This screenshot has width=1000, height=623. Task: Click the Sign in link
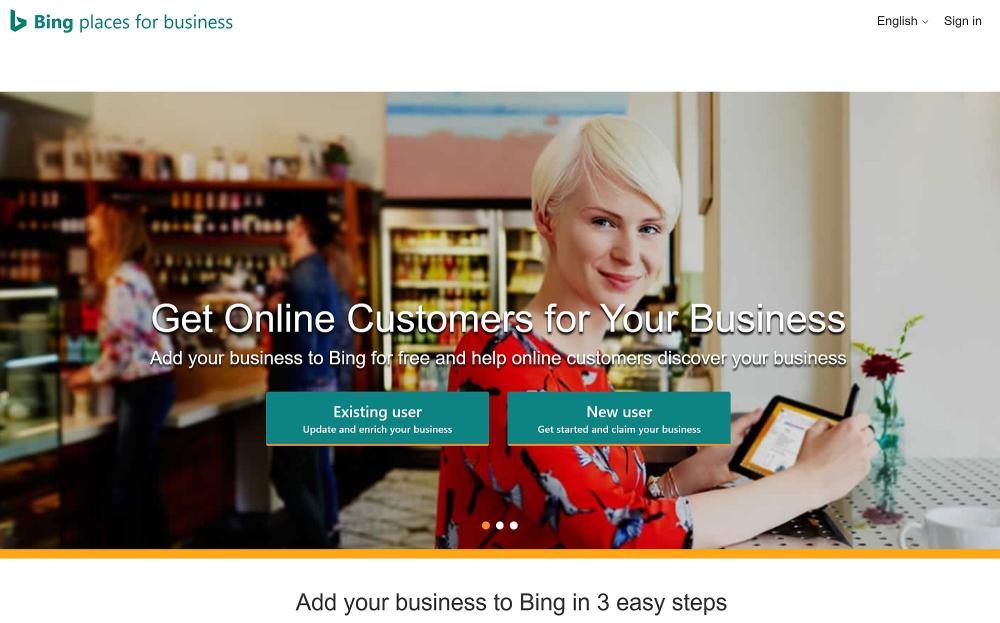[962, 21]
